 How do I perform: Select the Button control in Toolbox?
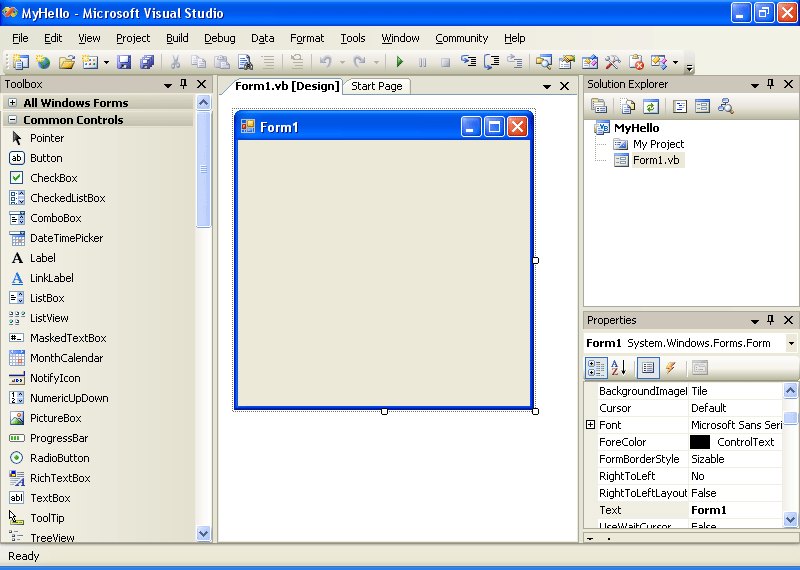[x=46, y=158]
